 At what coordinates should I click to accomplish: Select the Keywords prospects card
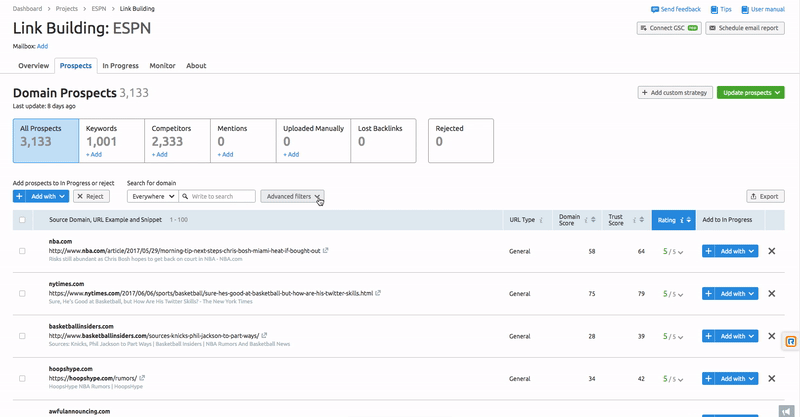coord(112,141)
